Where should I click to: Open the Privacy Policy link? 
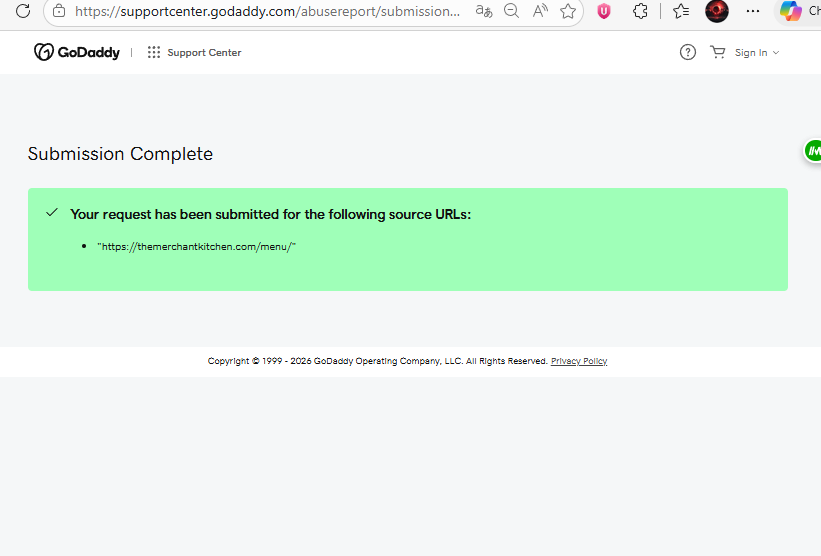tap(579, 361)
